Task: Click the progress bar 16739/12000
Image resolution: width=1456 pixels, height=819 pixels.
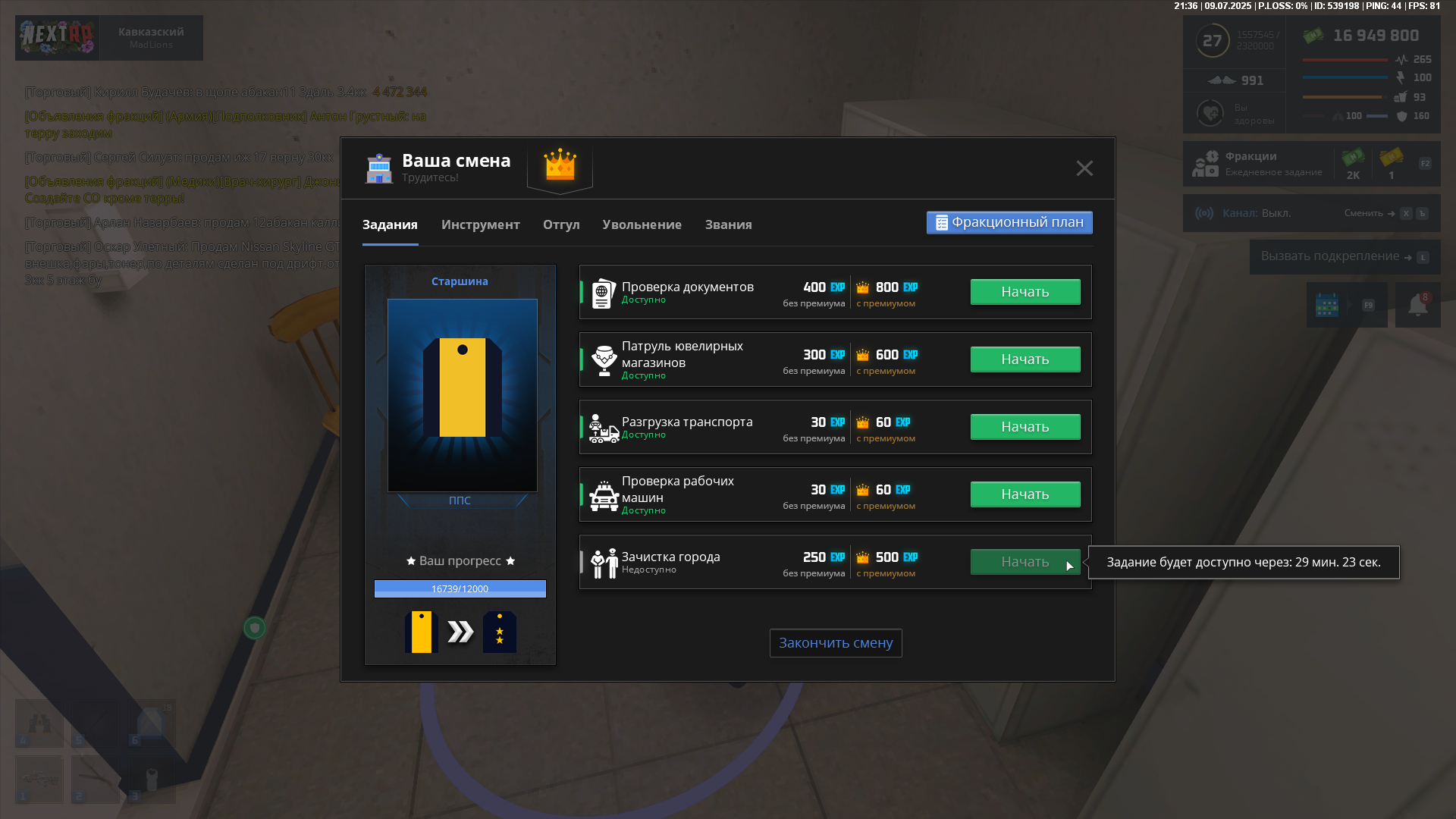Action: (460, 588)
